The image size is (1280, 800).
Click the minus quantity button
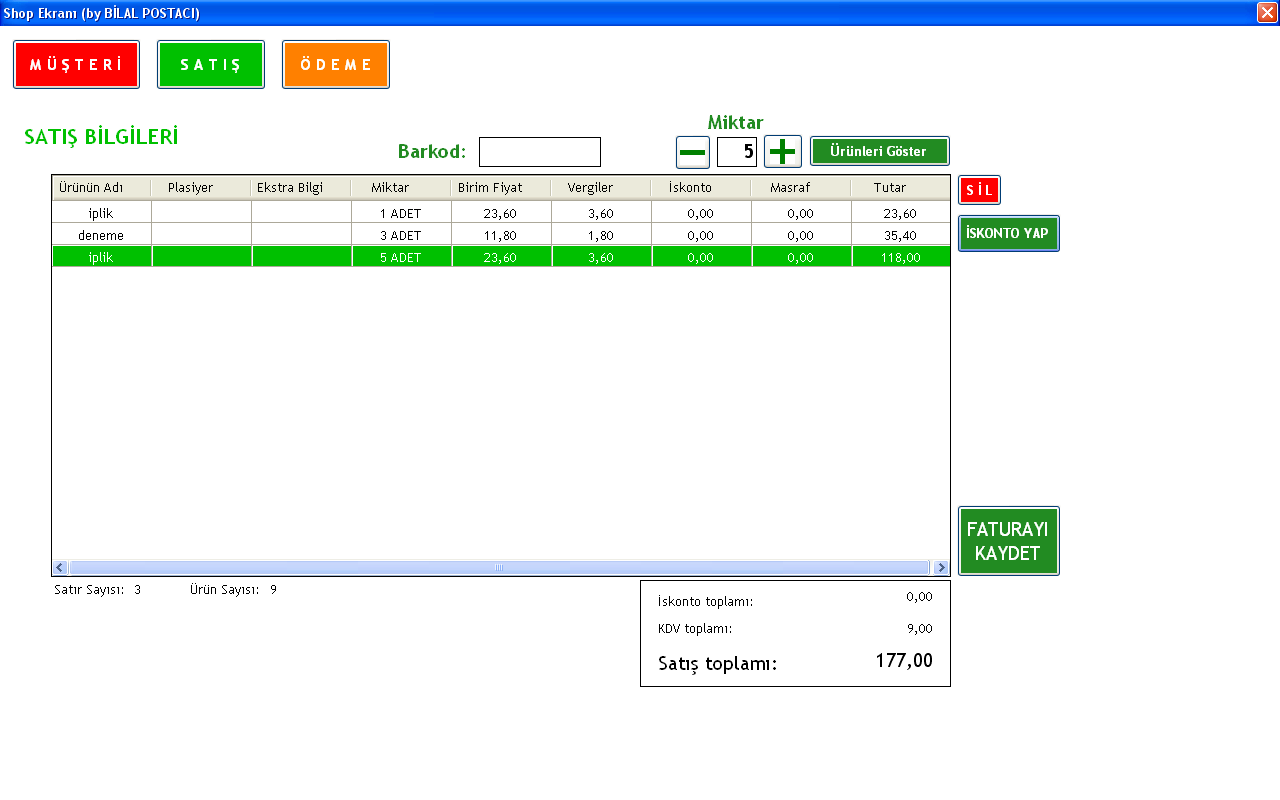[693, 152]
